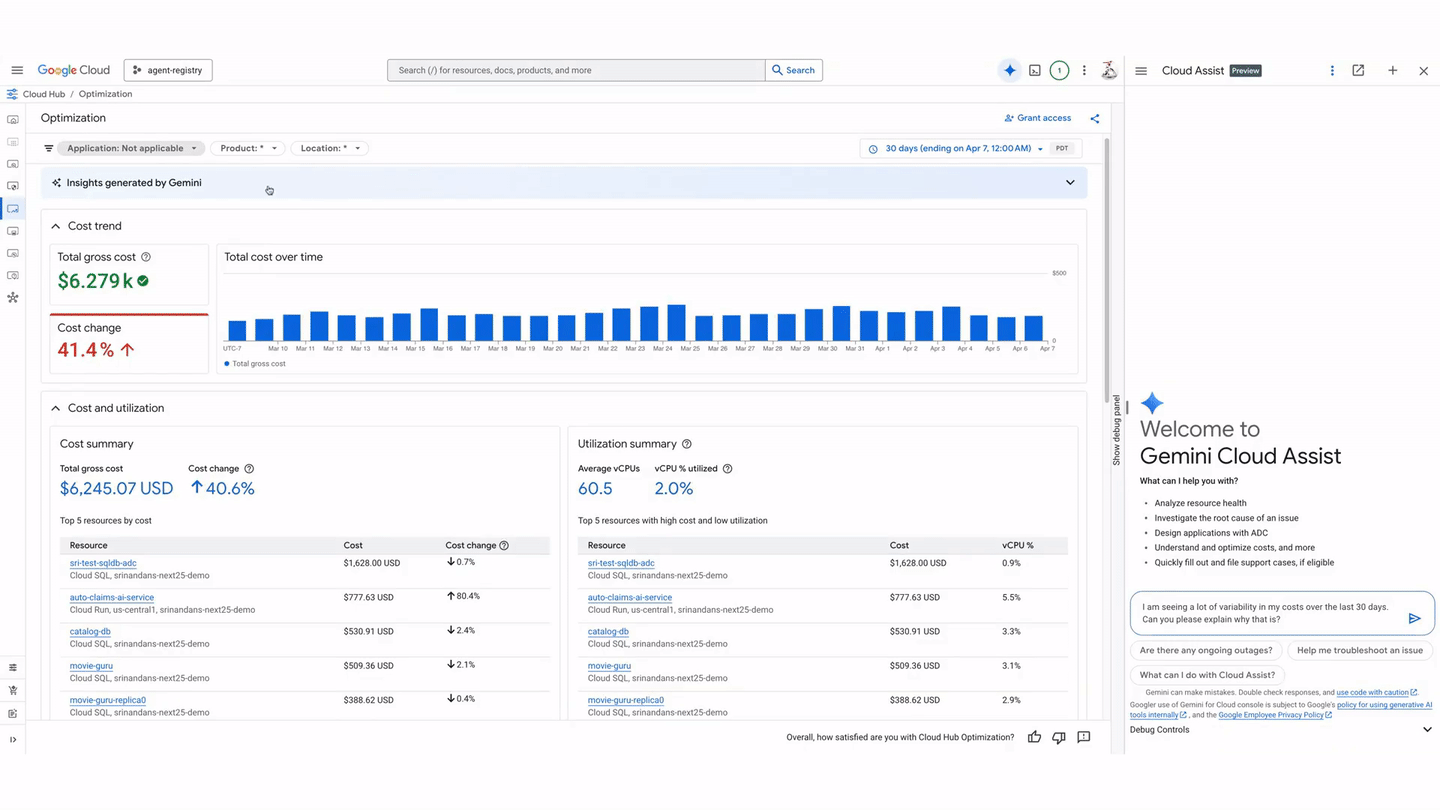This screenshot has width=1440, height=810.
Task: Expand Debug Controls chevron
Action: click(x=1427, y=730)
